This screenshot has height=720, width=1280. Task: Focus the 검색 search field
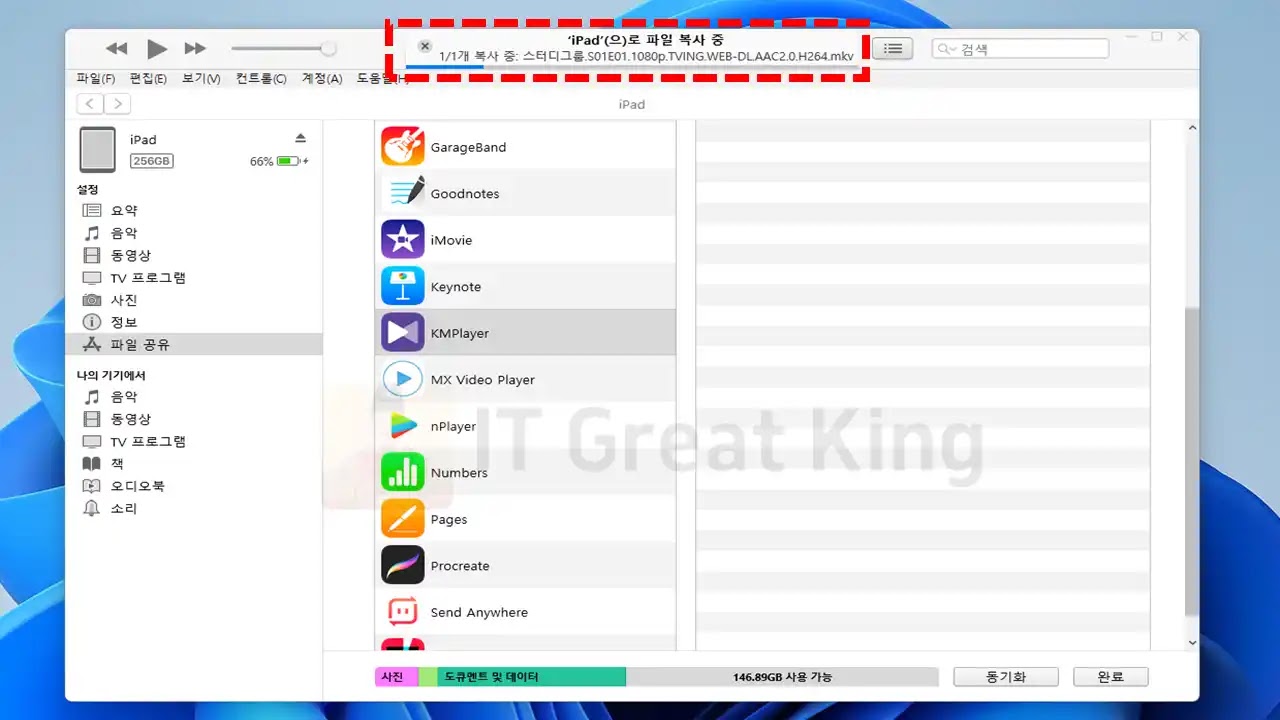pos(1020,48)
